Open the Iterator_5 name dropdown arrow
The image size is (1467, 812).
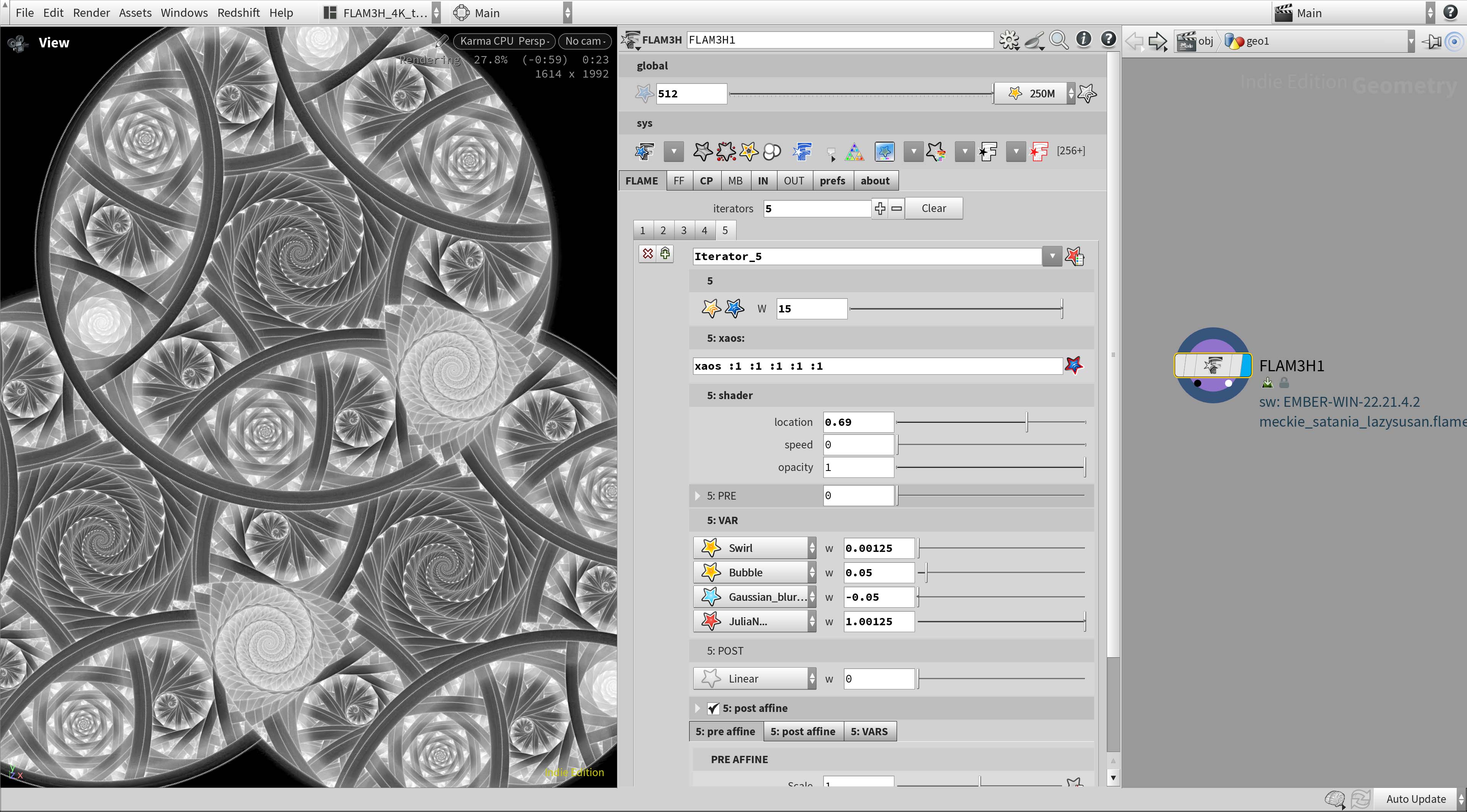1052,257
